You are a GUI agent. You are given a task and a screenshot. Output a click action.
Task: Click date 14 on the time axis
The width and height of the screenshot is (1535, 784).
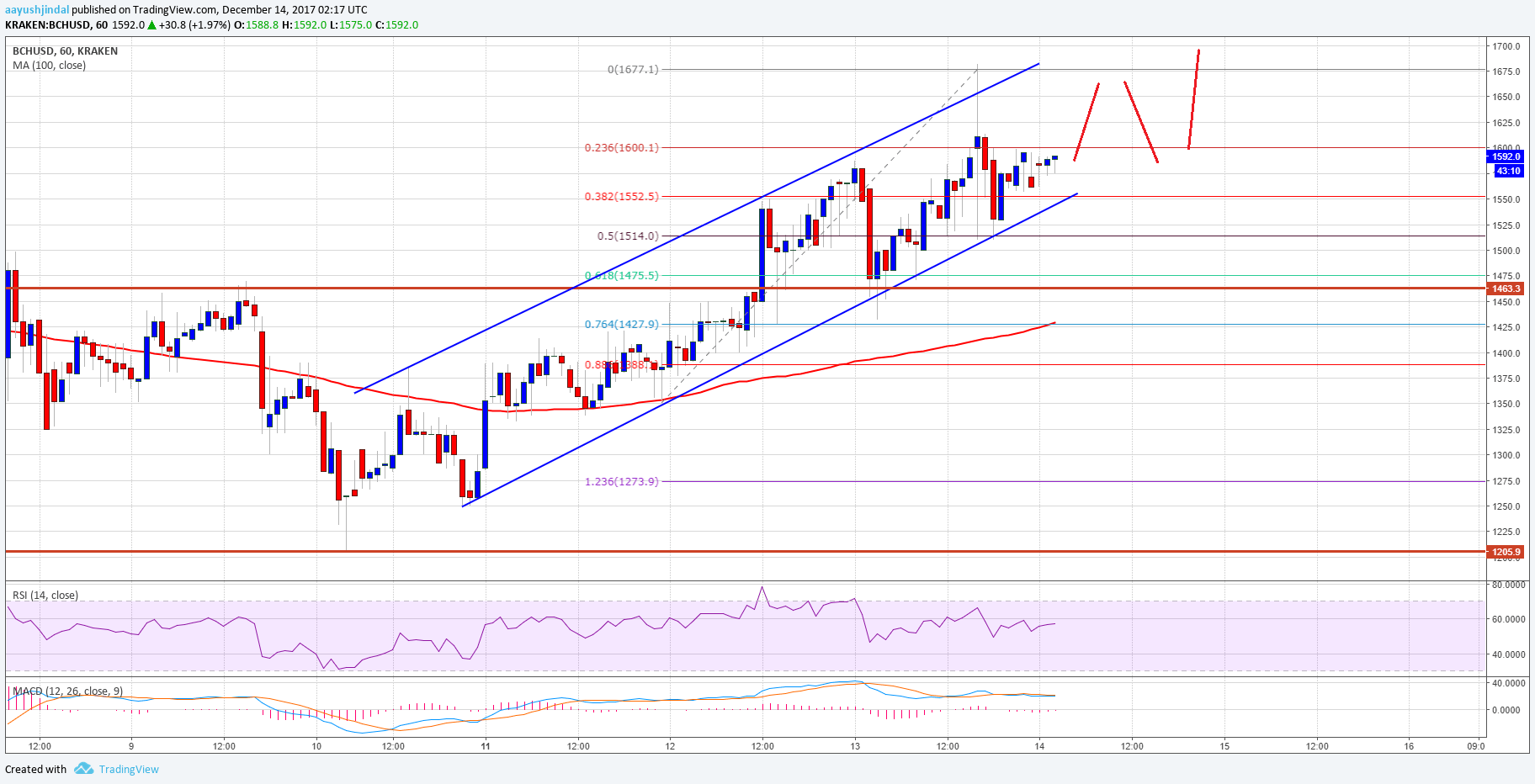point(1039,746)
